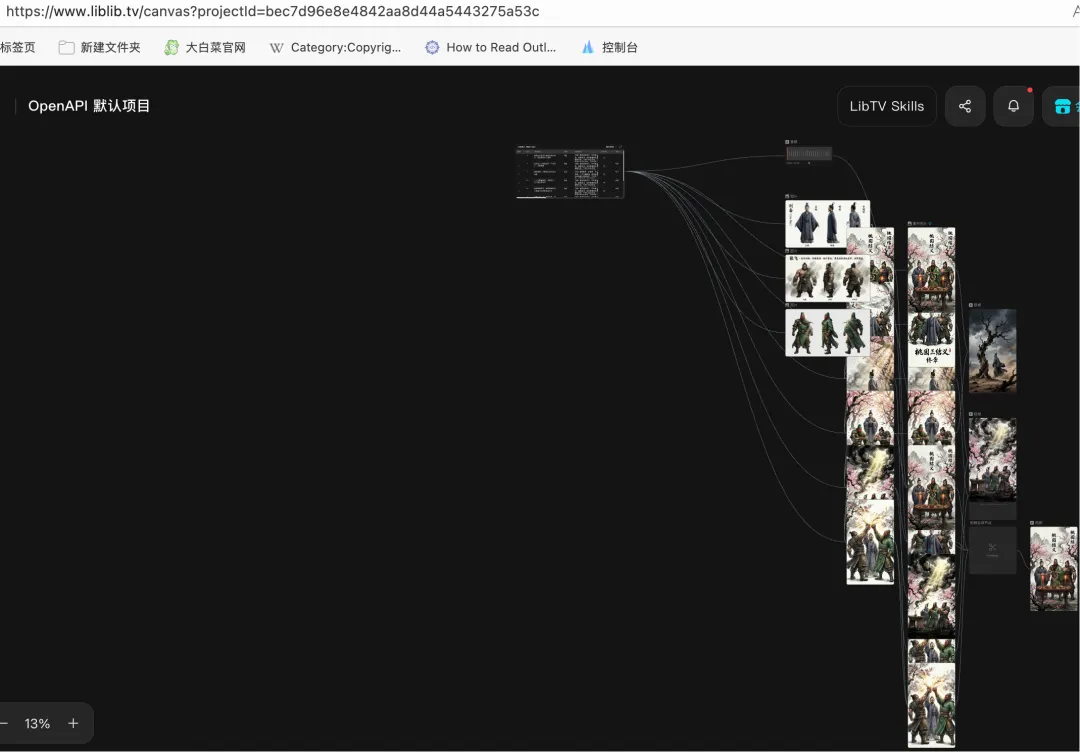This screenshot has height=752, width=1080.
Task: Open the Category:Copyrig... Wikipedia bookmark
Action: [335, 48]
